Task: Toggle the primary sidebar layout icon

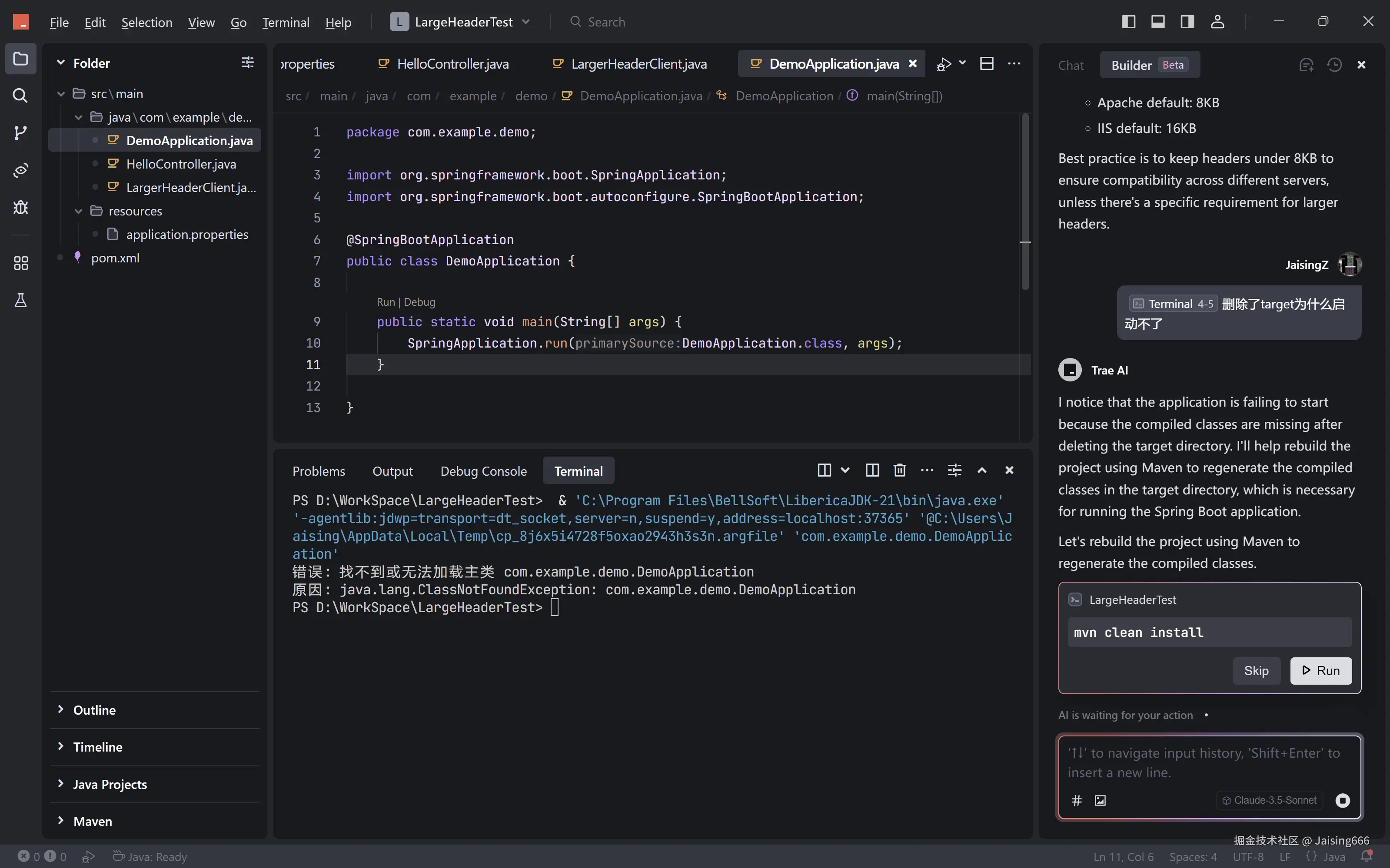Action: [1128, 22]
